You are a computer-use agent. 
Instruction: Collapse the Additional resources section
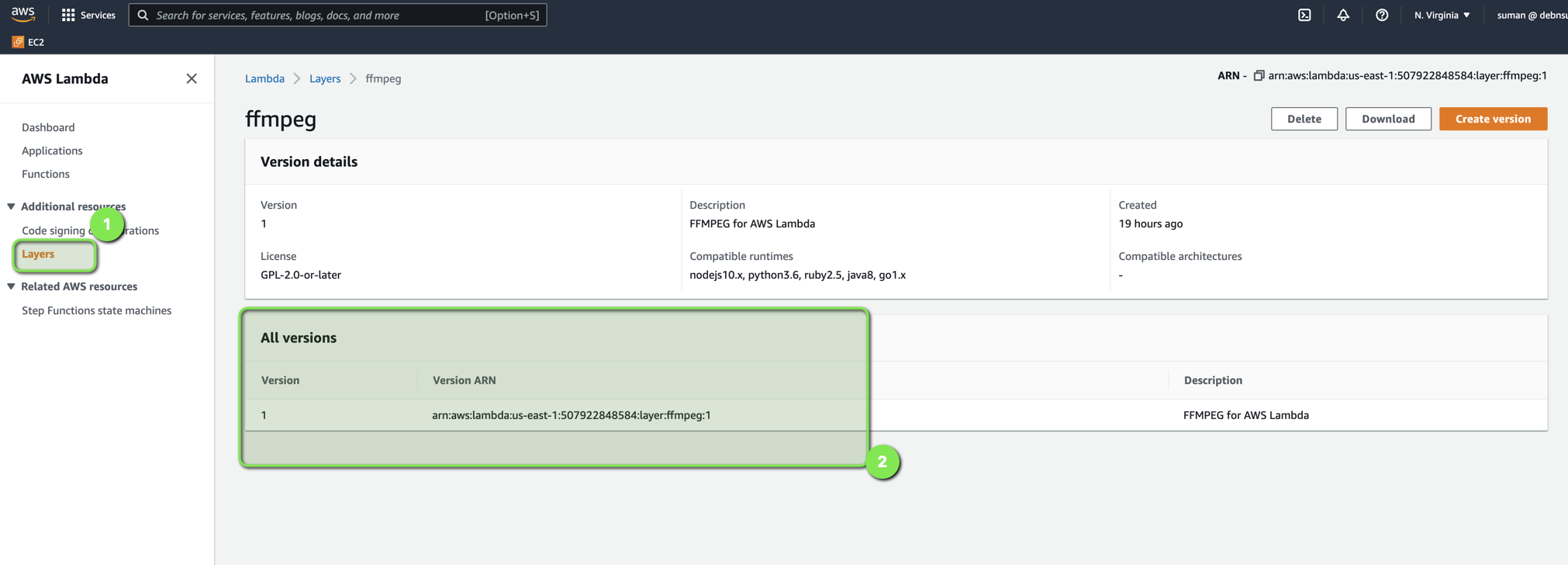point(11,206)
